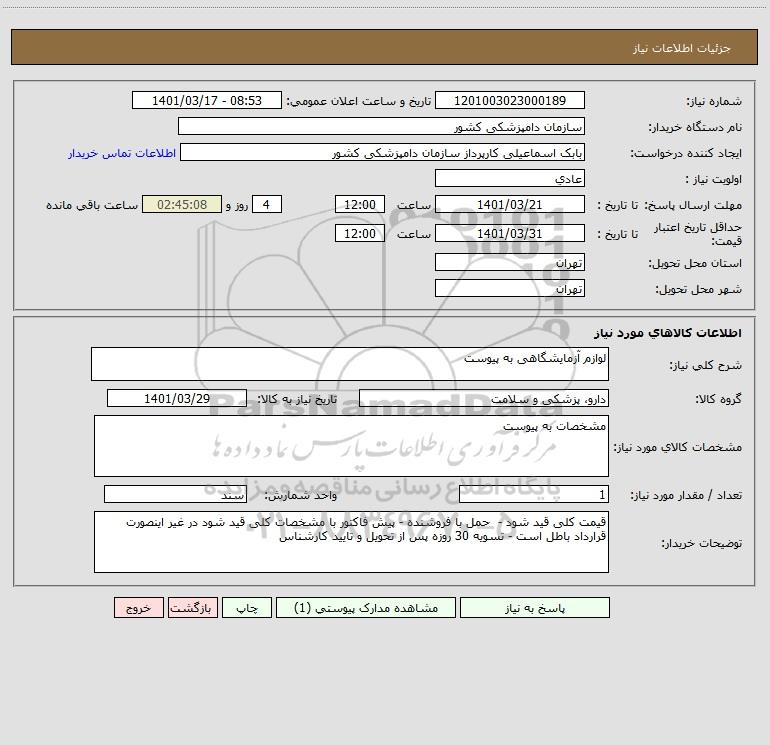770x745 pixels.
Task: Click the price validity time 12:00 field
Action: coord(359,233)
